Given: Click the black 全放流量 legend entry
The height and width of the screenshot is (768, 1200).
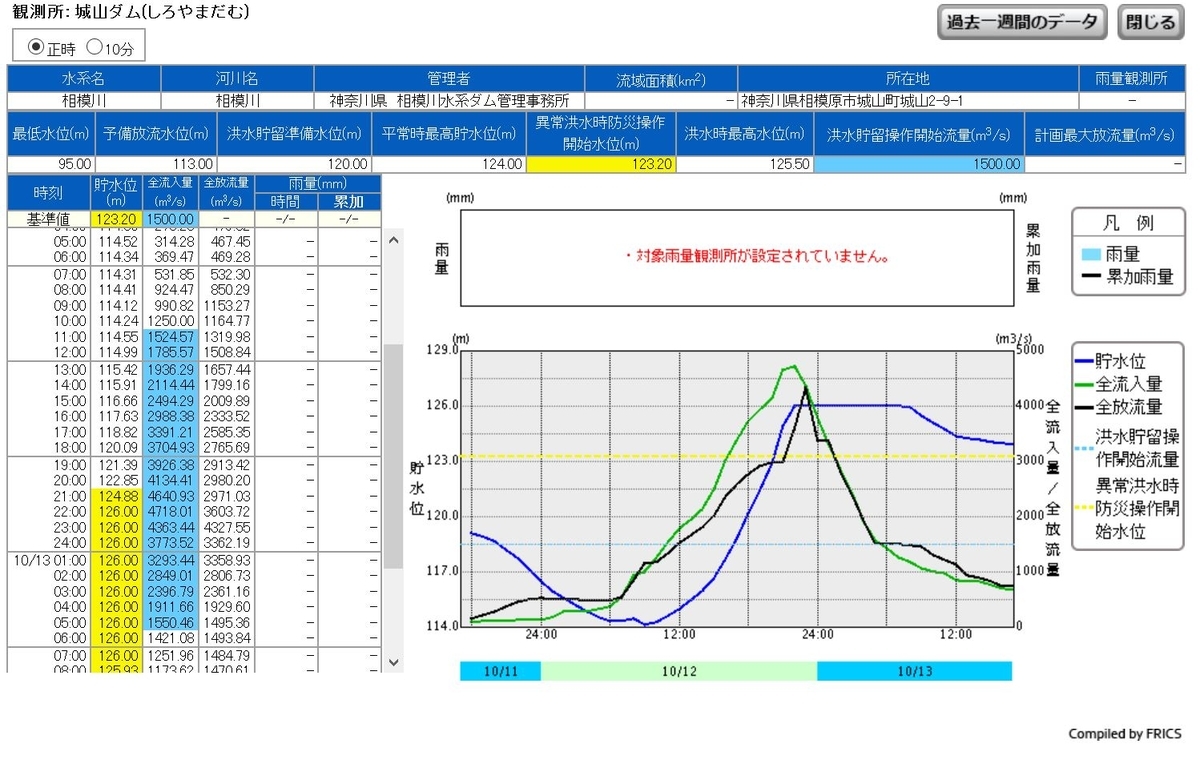Looking at the screenshot, I should click(1118, 406).
